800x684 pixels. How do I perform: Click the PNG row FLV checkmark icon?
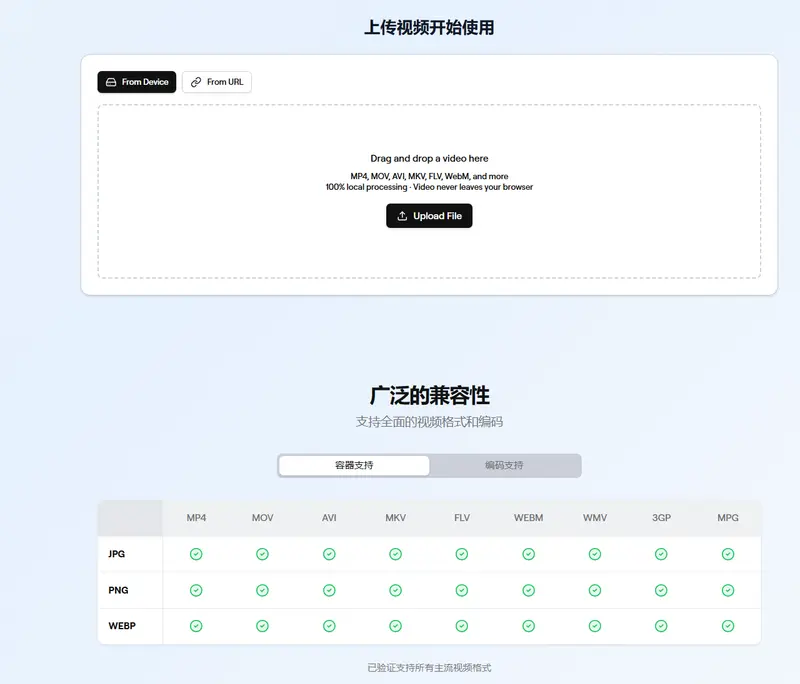pos(462,590)
